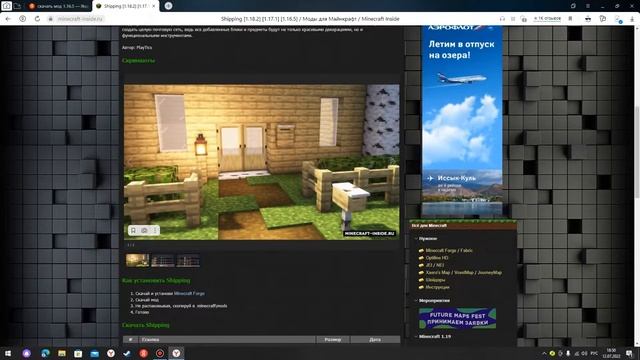Click the active Yandex Browser taskbar icon
This screenshot has height=360, width=640.
pos(176,353)
